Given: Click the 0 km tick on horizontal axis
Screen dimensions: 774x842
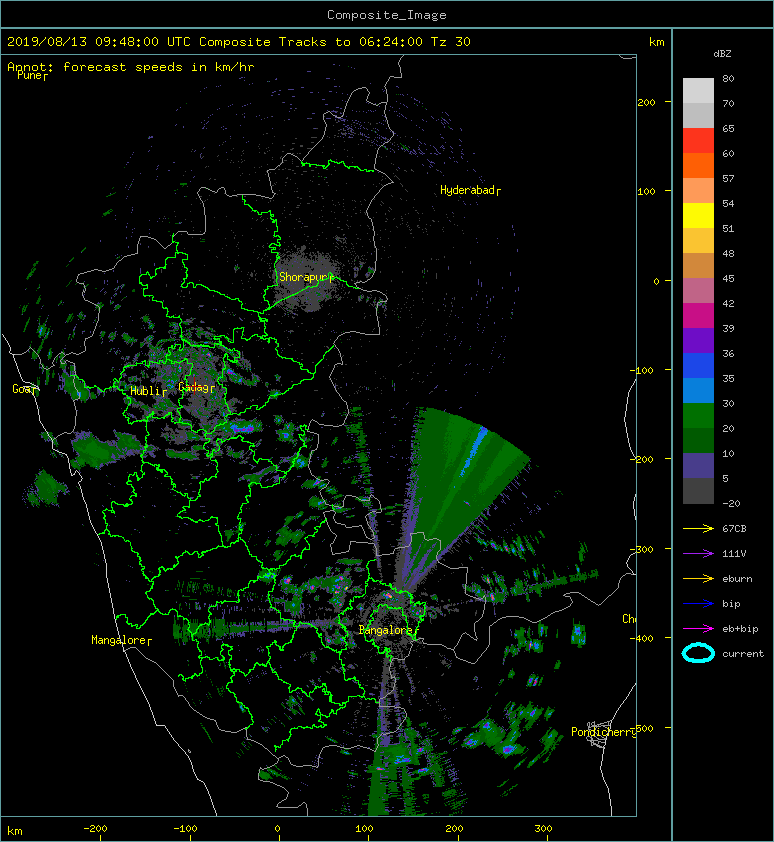Looking at the screenshot, I should point(278,829).
